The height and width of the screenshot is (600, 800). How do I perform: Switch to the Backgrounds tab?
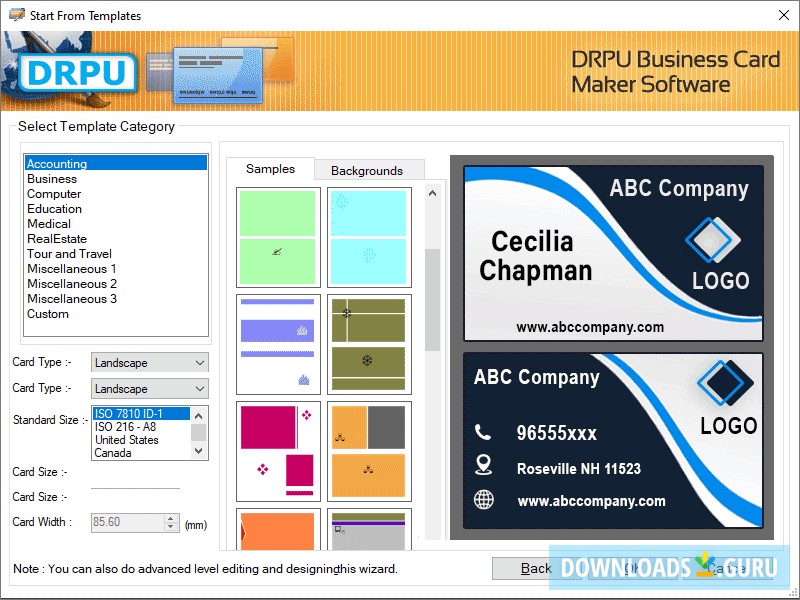pos(370,170)
